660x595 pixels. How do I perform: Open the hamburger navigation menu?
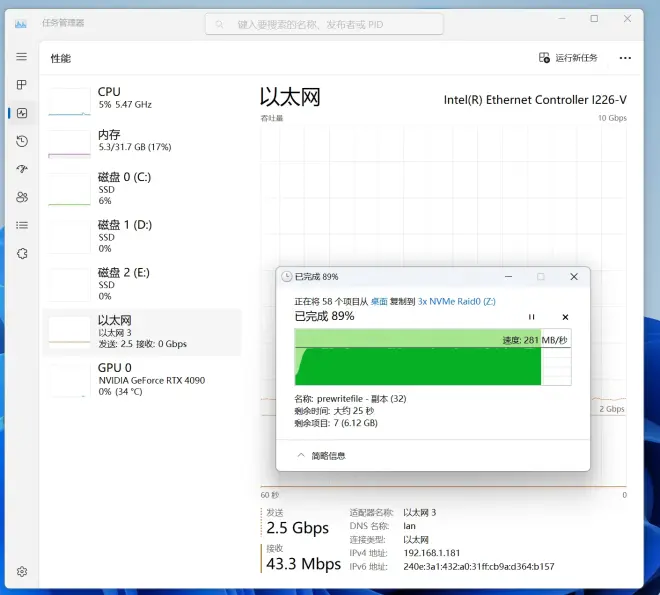click(x=21, y=57)
